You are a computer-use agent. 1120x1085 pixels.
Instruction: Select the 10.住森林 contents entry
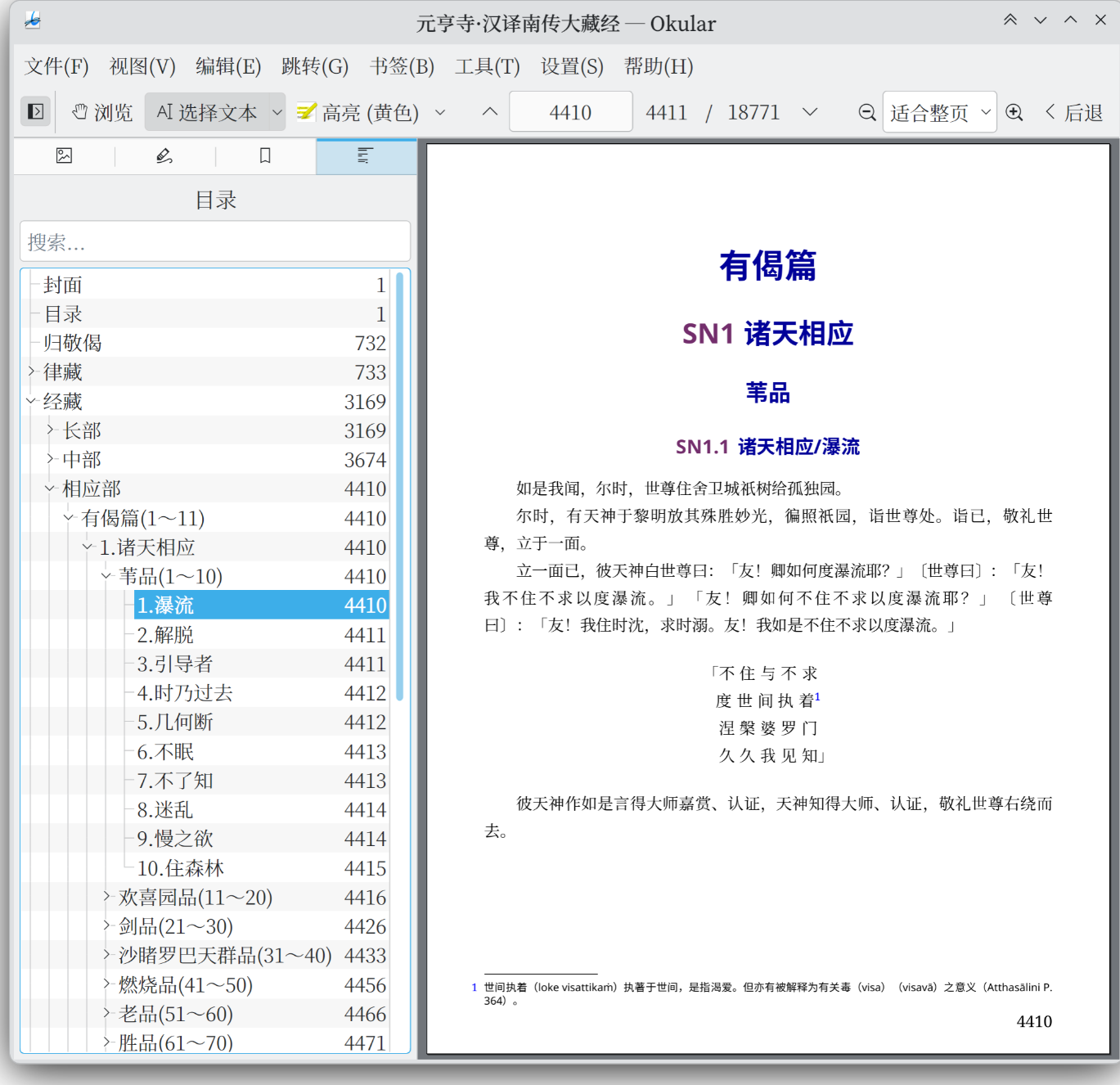pyautogui.click(x=261, y=868)
